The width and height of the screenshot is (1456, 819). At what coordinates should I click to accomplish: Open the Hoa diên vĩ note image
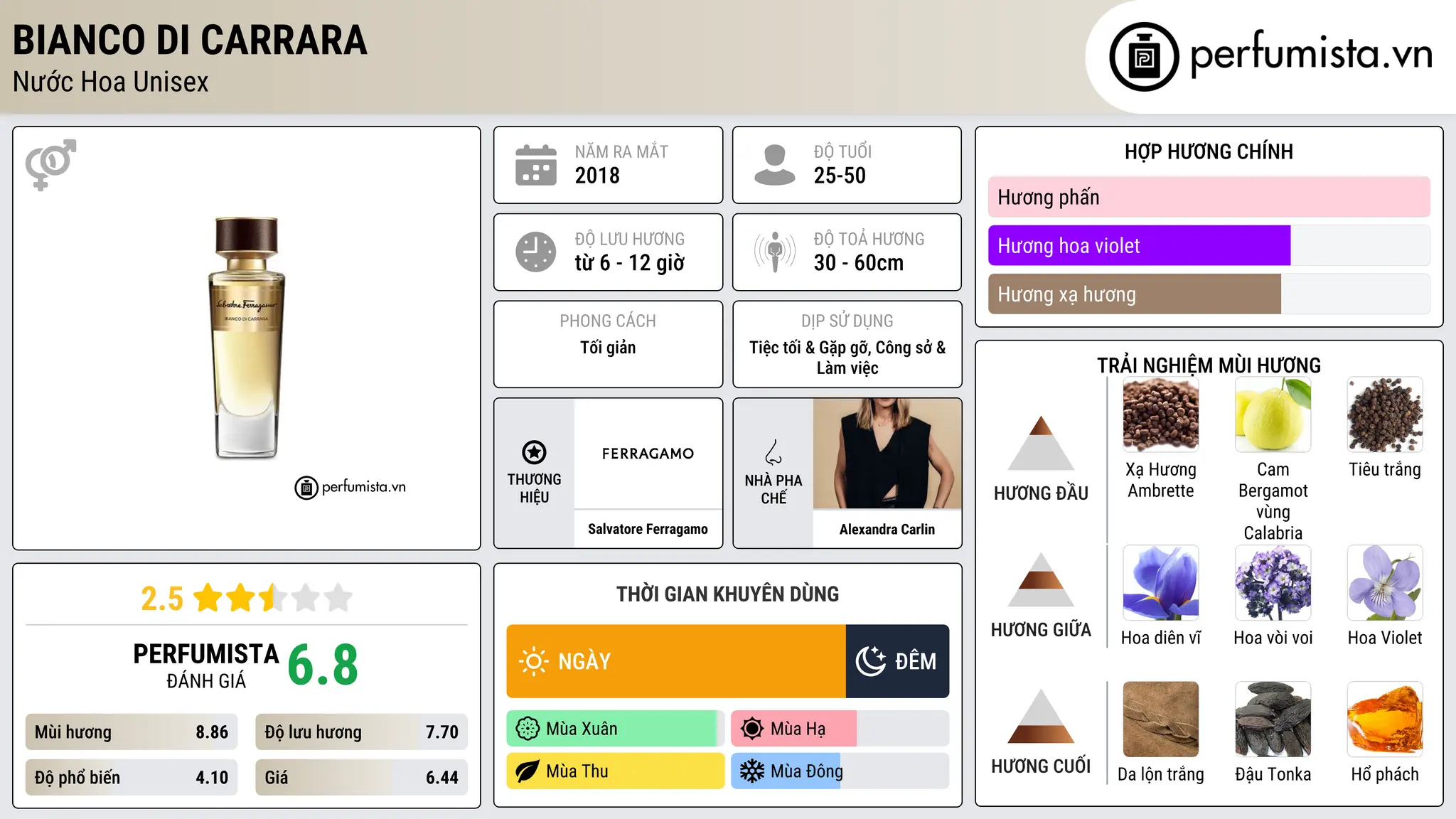(1161, 583)
